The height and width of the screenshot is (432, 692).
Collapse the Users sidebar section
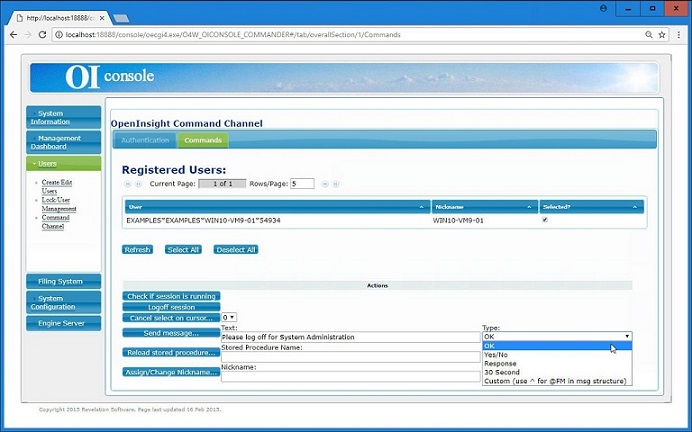64,164
